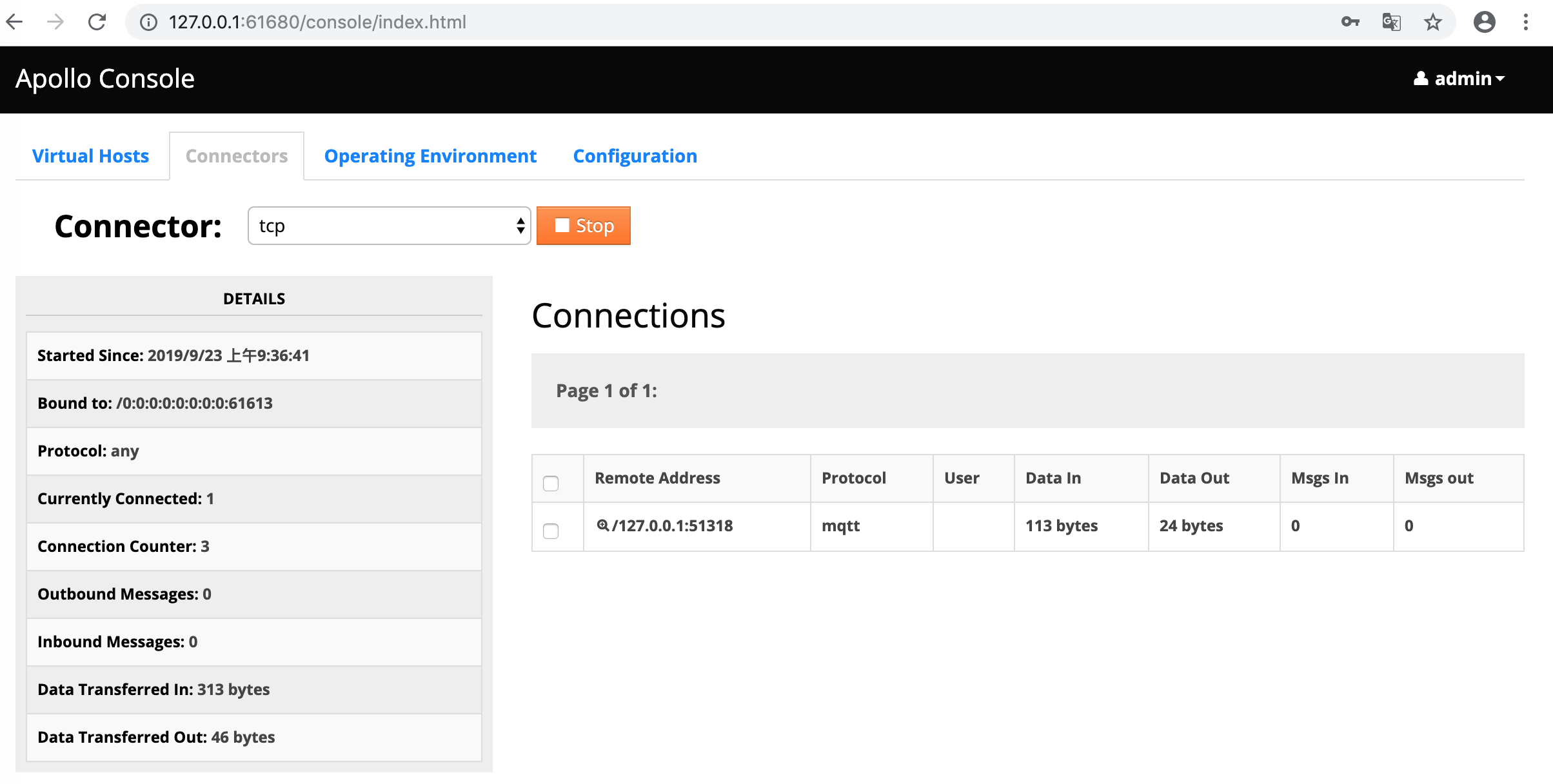Open the /127.0.0.1:51318 connection link
Viewport: 1553px width, 784px height.
click(672, 525)
